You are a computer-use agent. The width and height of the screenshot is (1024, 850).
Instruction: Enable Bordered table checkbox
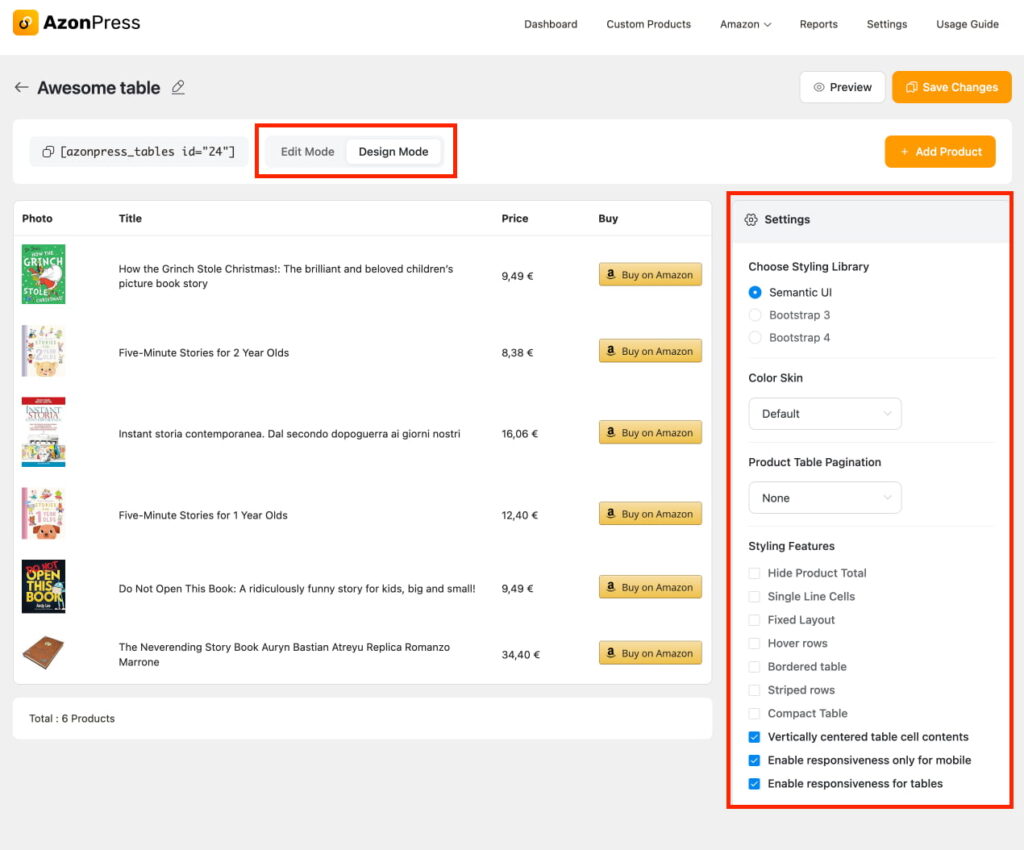(754, 667)
